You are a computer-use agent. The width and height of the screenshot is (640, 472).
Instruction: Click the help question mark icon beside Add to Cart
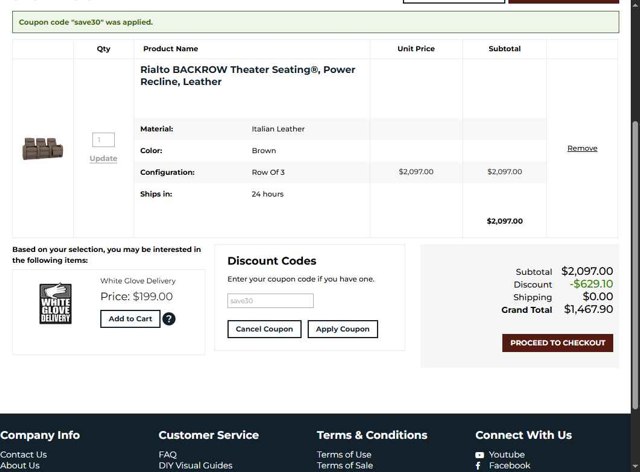[x=169, y=318]
